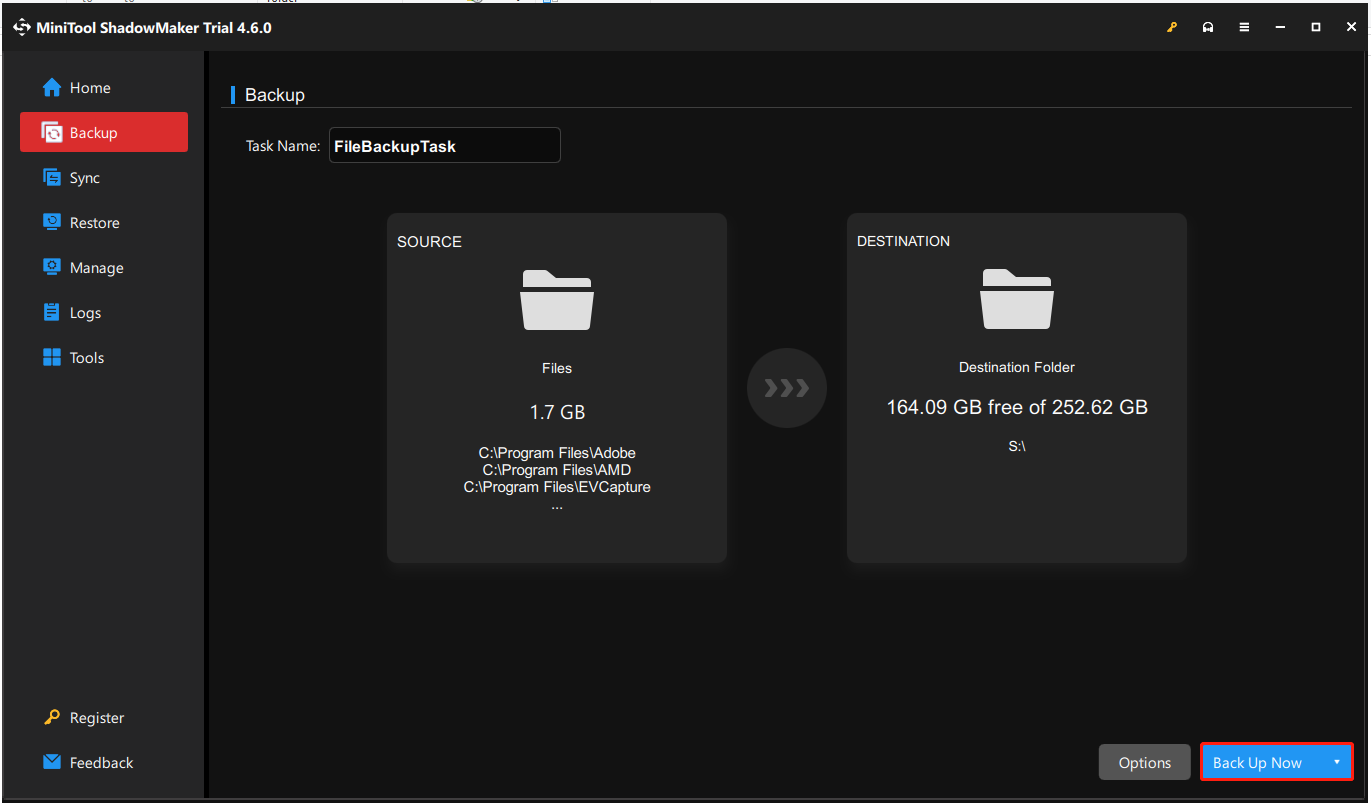Open the Home page in sidebar

point(104,88)
